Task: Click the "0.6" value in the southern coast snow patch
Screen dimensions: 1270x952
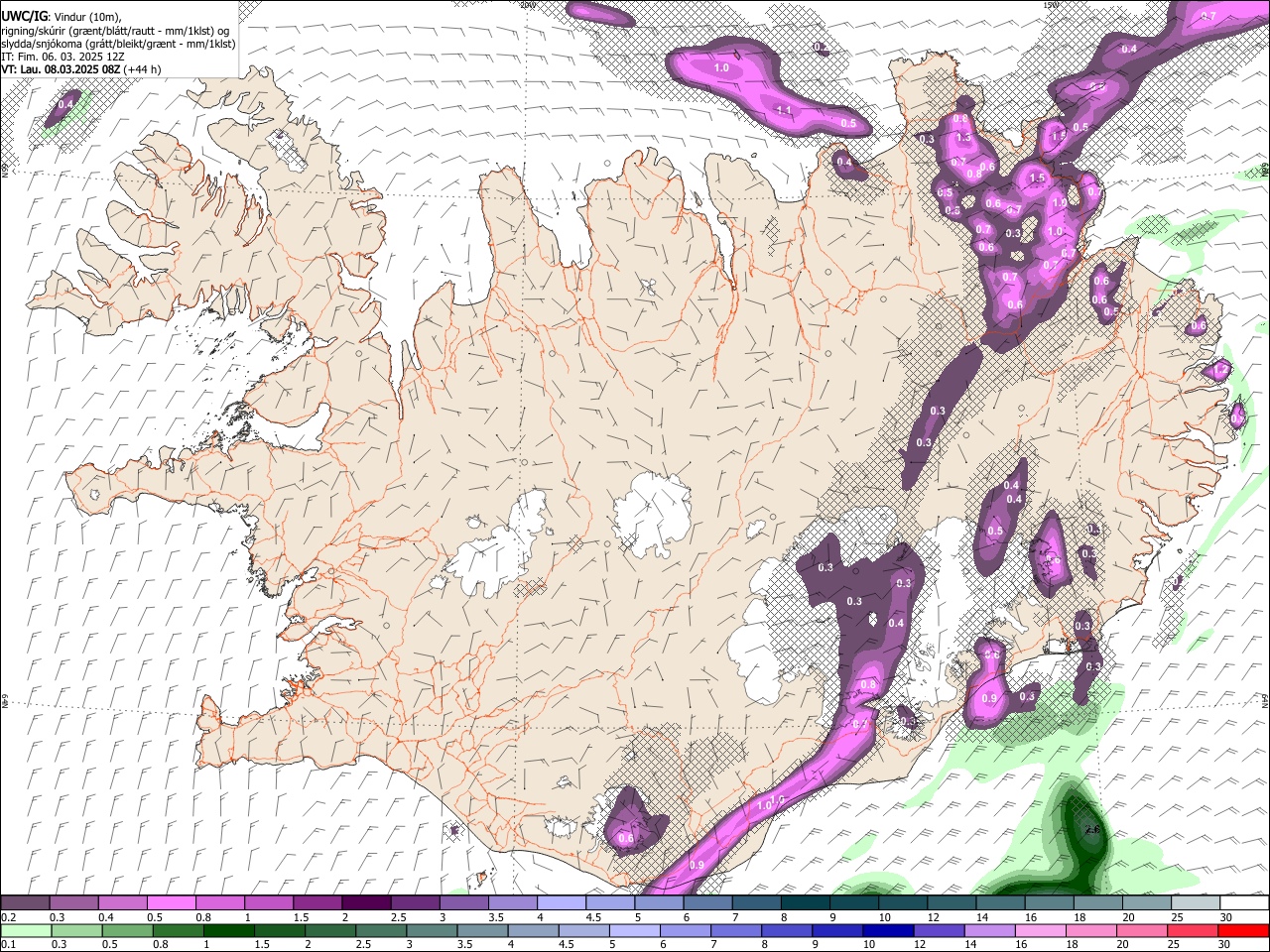Action: [x=626, y=838]
